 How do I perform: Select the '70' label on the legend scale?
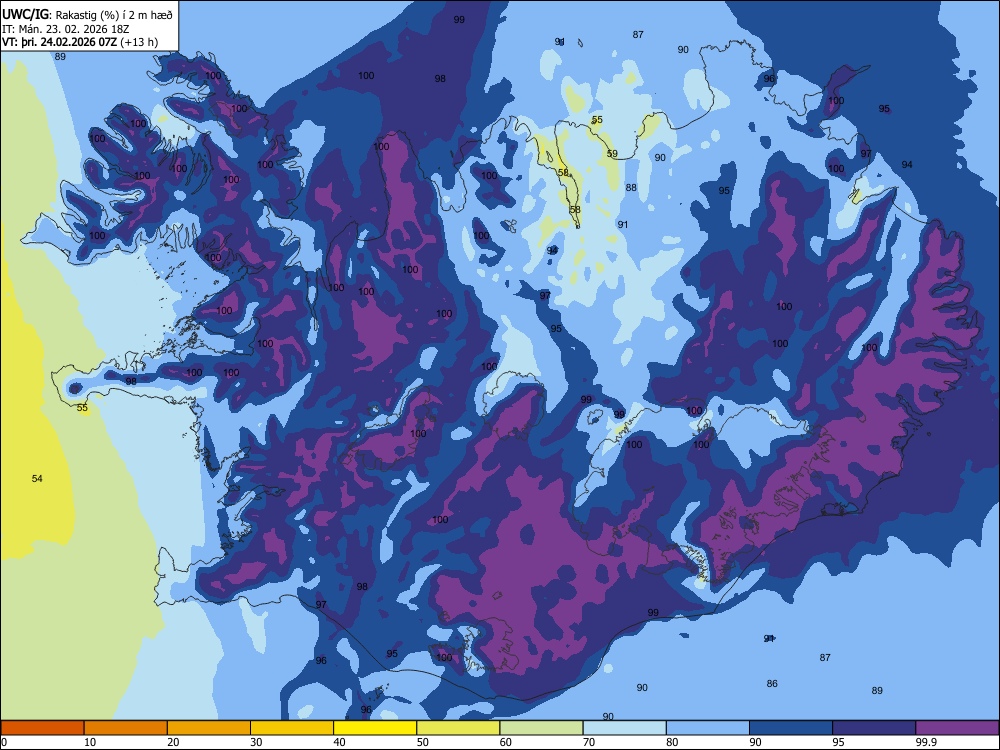(589, 742)
